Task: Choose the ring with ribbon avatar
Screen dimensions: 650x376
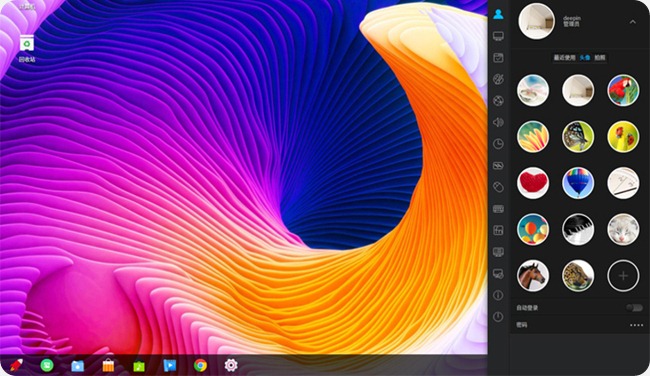Action: (x=533, y=90)
